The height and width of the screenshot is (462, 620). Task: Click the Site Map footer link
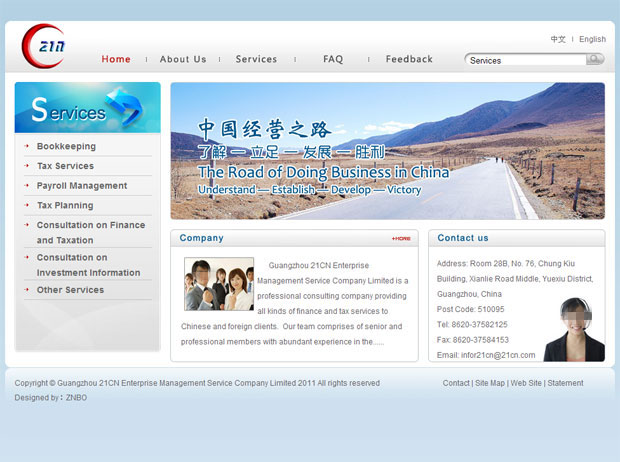[x=490, y=383]
